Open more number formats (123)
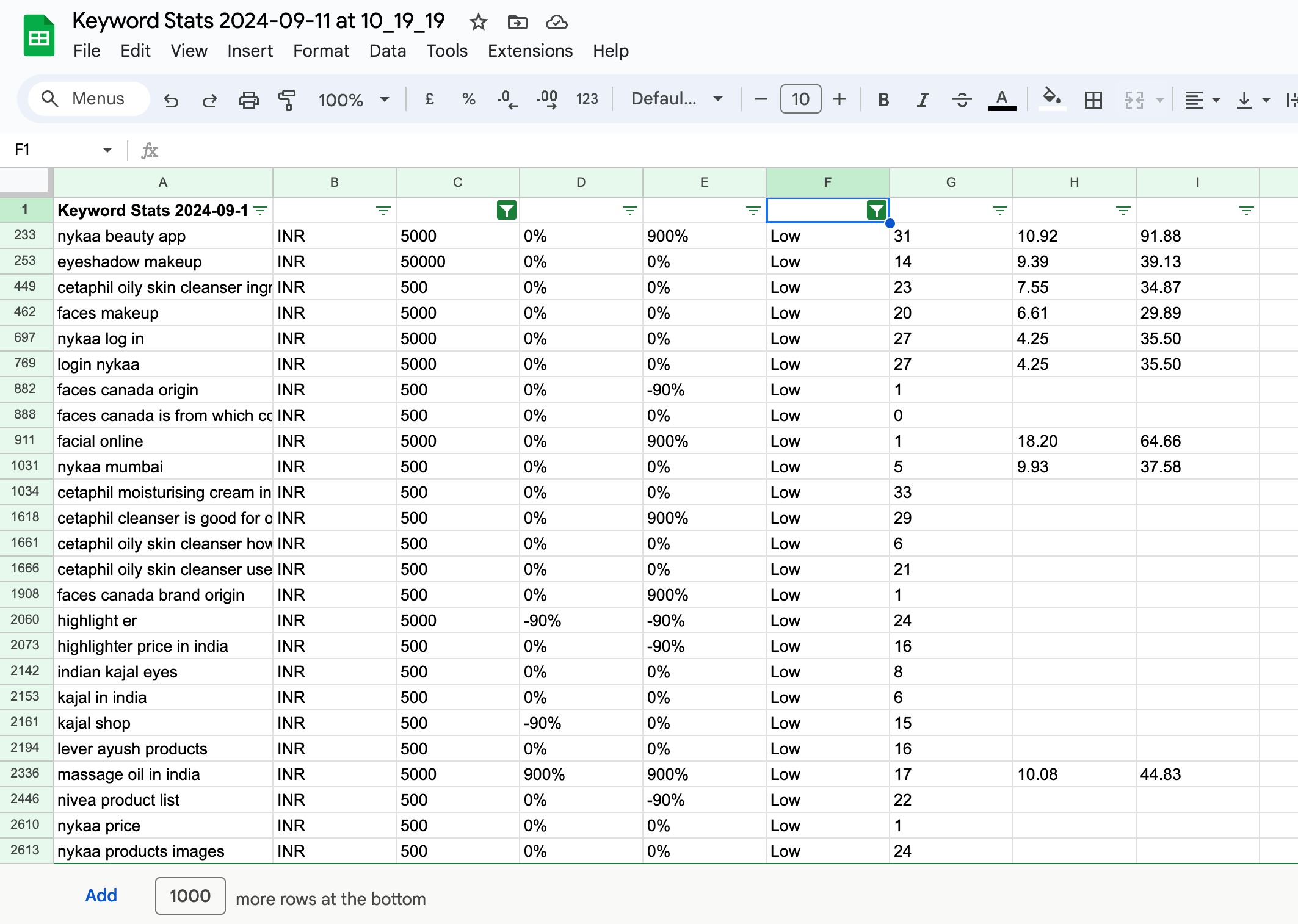Viewport: 1298px width, 924px height. [587, 99]
